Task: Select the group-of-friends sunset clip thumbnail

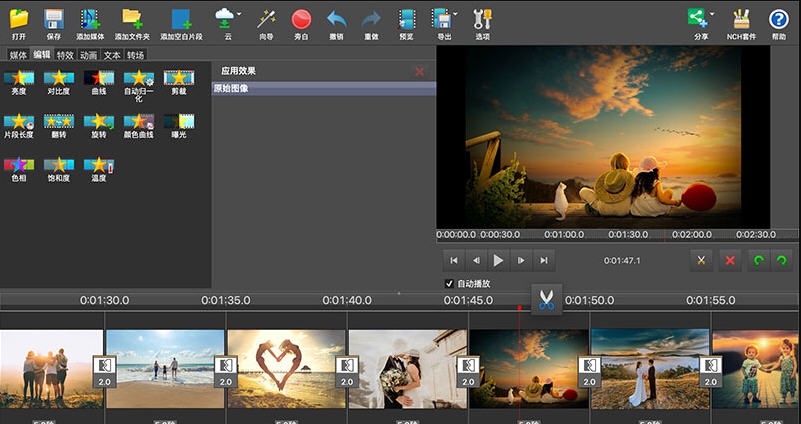Action: (51, 369)
